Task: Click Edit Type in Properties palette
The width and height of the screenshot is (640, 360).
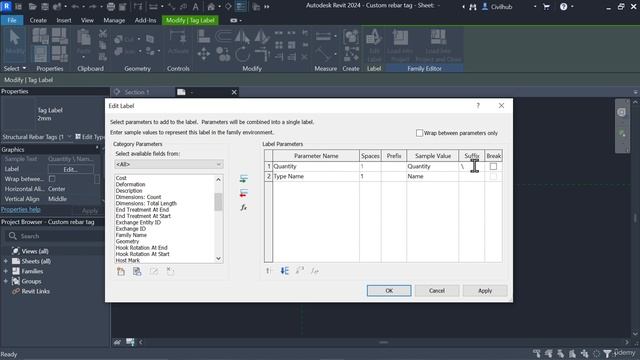Action: pyautogui.click(x=91, y=137)
